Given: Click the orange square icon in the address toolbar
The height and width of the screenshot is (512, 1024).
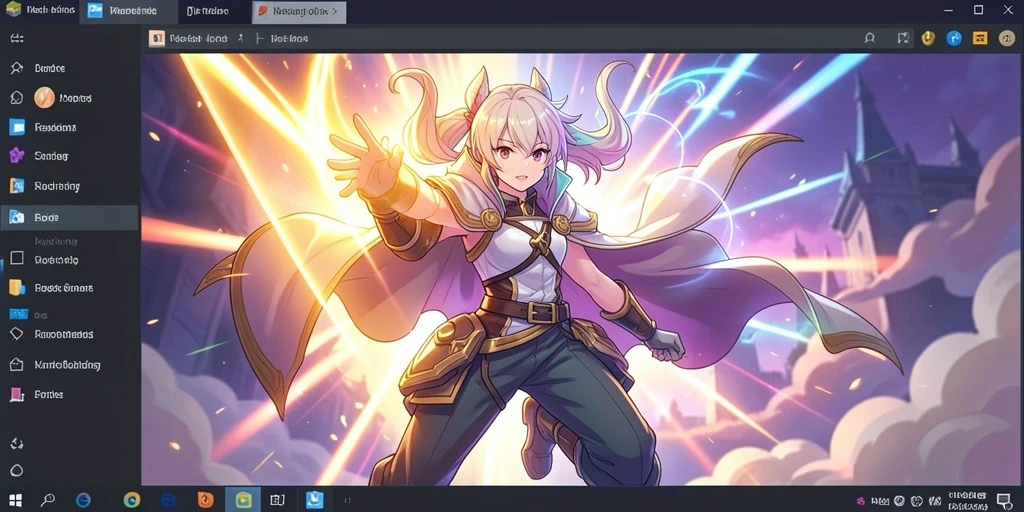Looking at the screenshot, I should [x=157, y=39].
